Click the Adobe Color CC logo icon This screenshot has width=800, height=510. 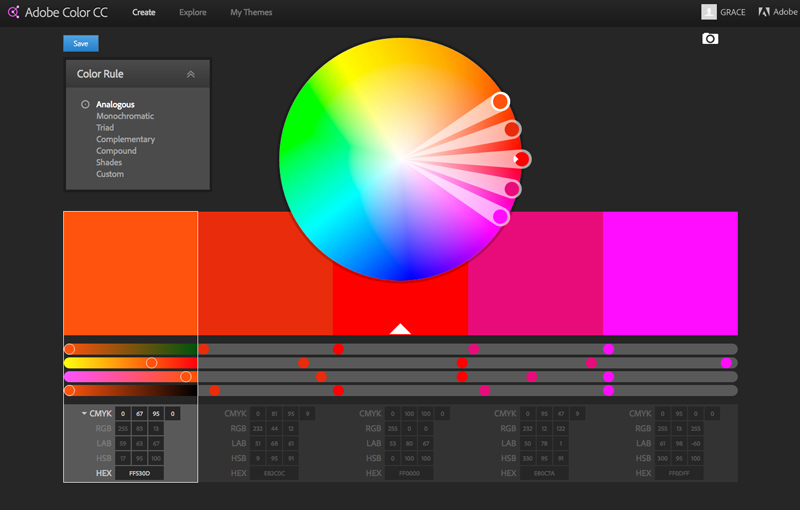(x=14, y=12)
